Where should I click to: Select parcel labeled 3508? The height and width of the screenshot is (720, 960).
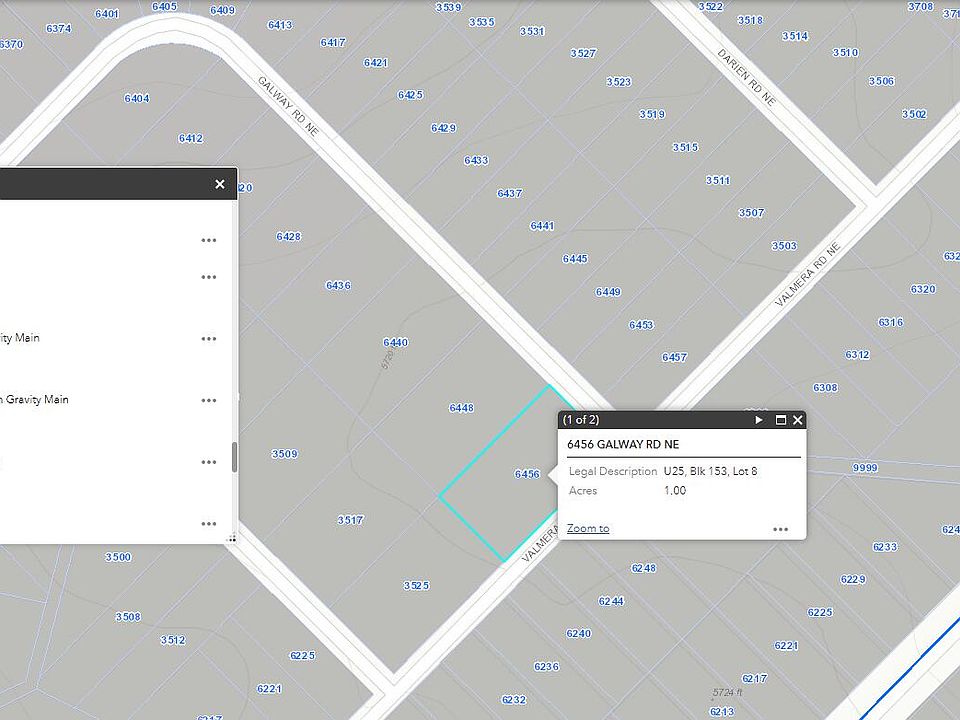(x=128, y=617)
